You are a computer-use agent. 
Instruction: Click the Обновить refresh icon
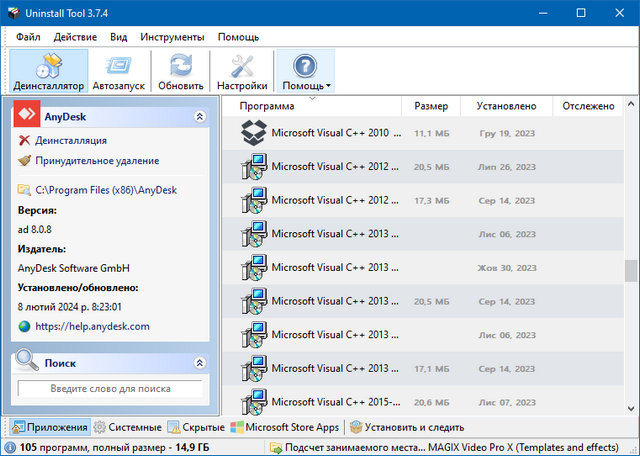pos(180,71)
